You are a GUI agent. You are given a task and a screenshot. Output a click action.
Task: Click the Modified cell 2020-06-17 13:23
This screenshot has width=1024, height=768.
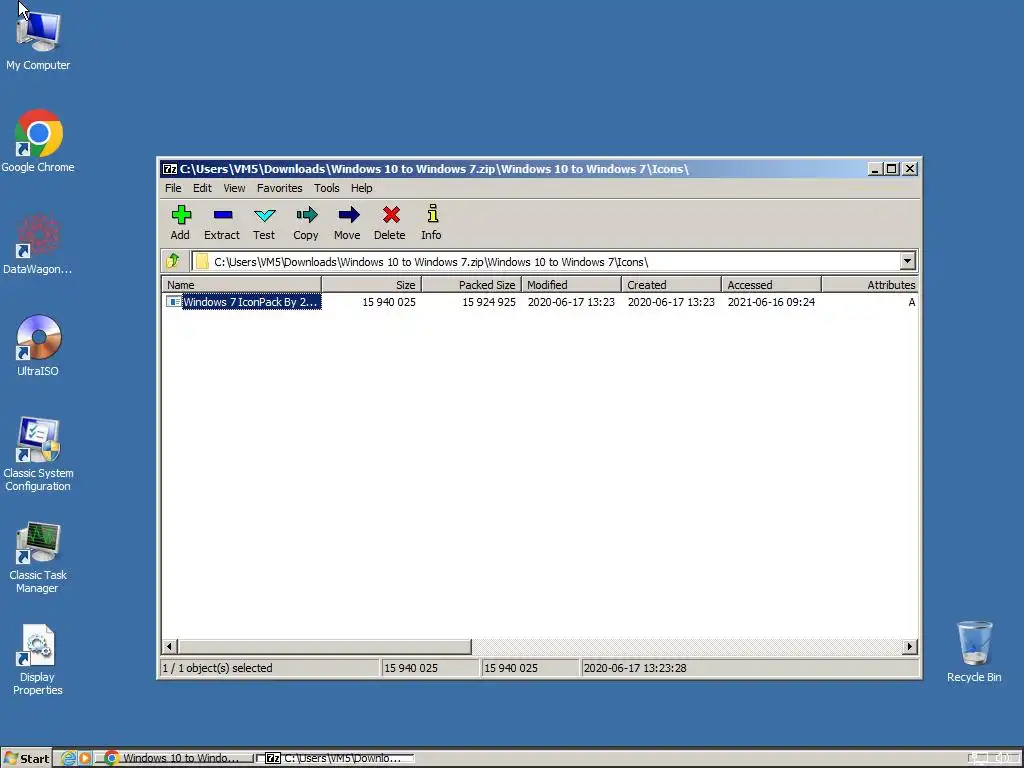tap(571, 302)
